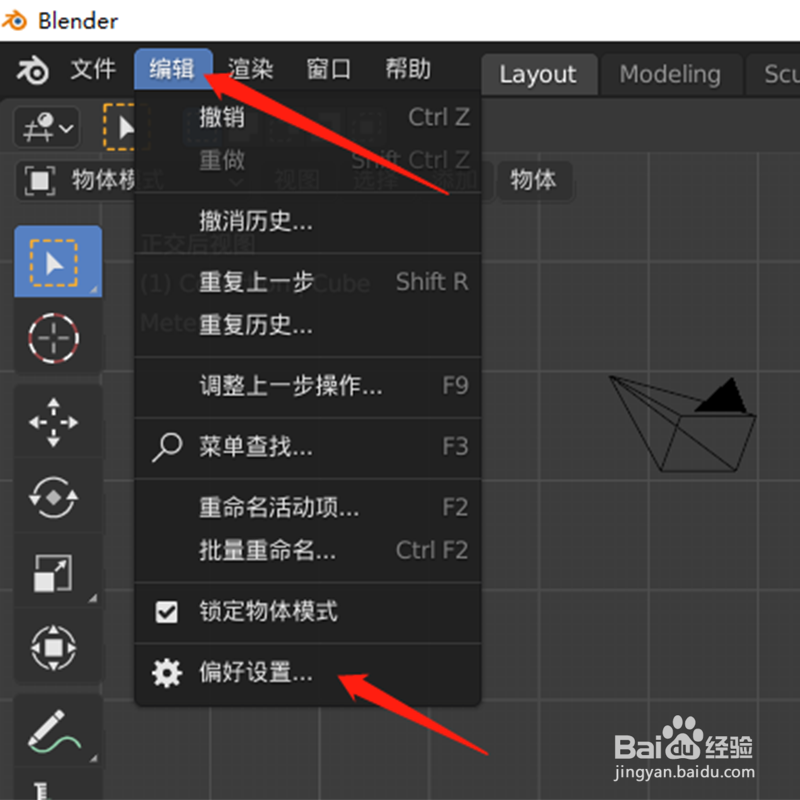
Task: Click the Blender logo menu icon
Action: [33, 70]
